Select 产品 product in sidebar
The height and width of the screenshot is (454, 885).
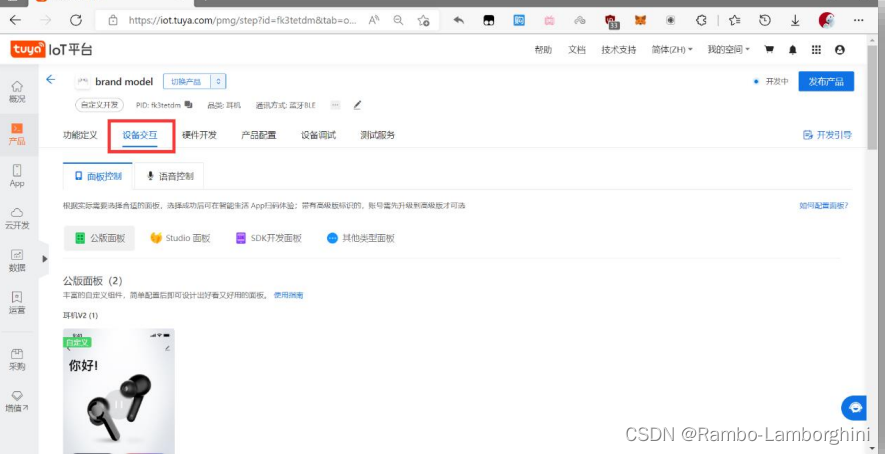[x=17, y=134]
